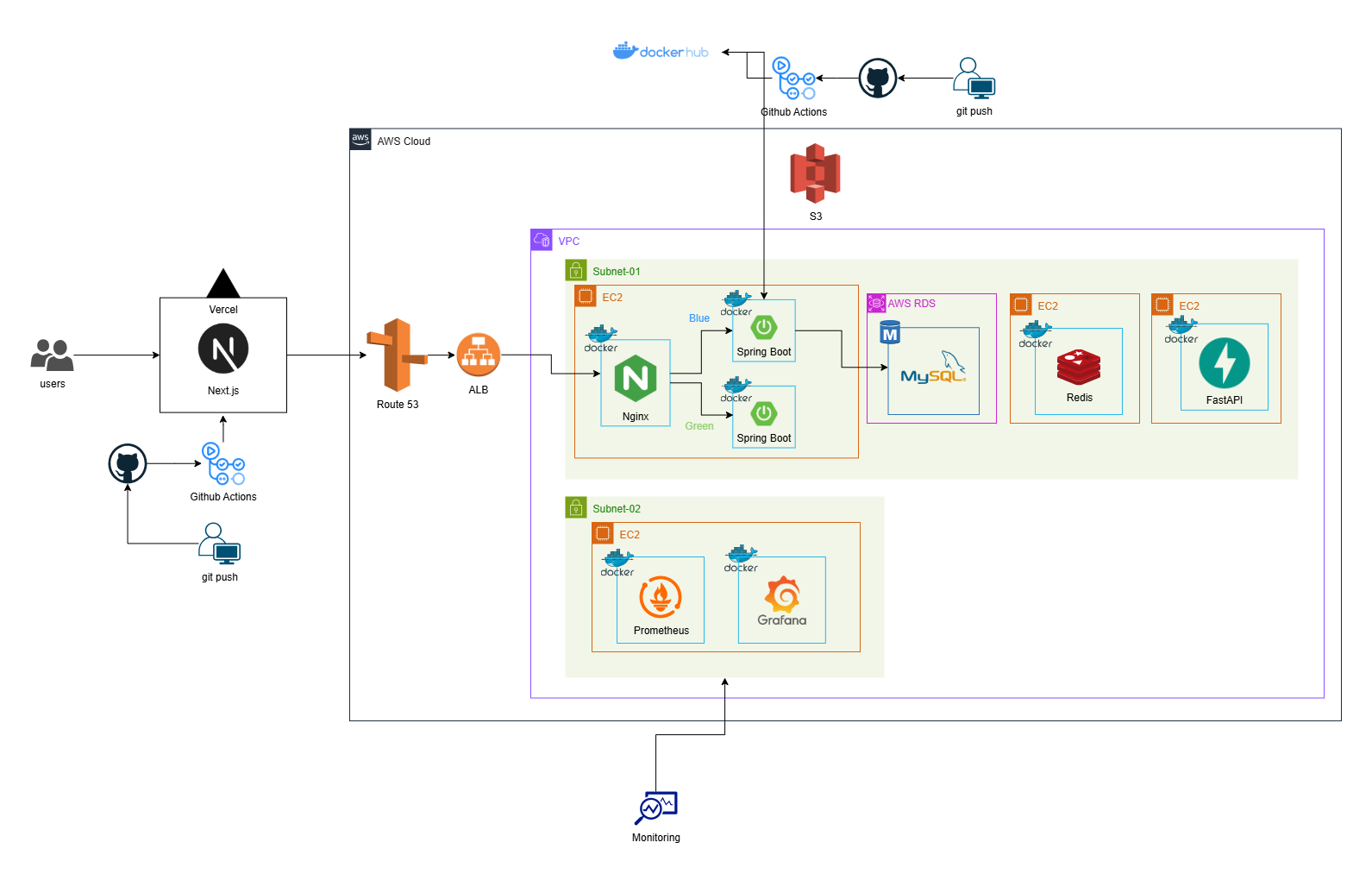Select the Green Spring Boot power icon
This screenshot has width=1372, height=874.
[764, 413]
